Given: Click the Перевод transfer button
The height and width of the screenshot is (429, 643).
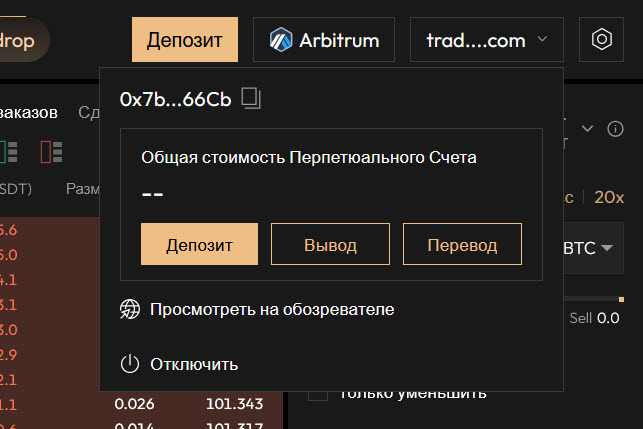Looking at the screenshot, I should (461, 244).
